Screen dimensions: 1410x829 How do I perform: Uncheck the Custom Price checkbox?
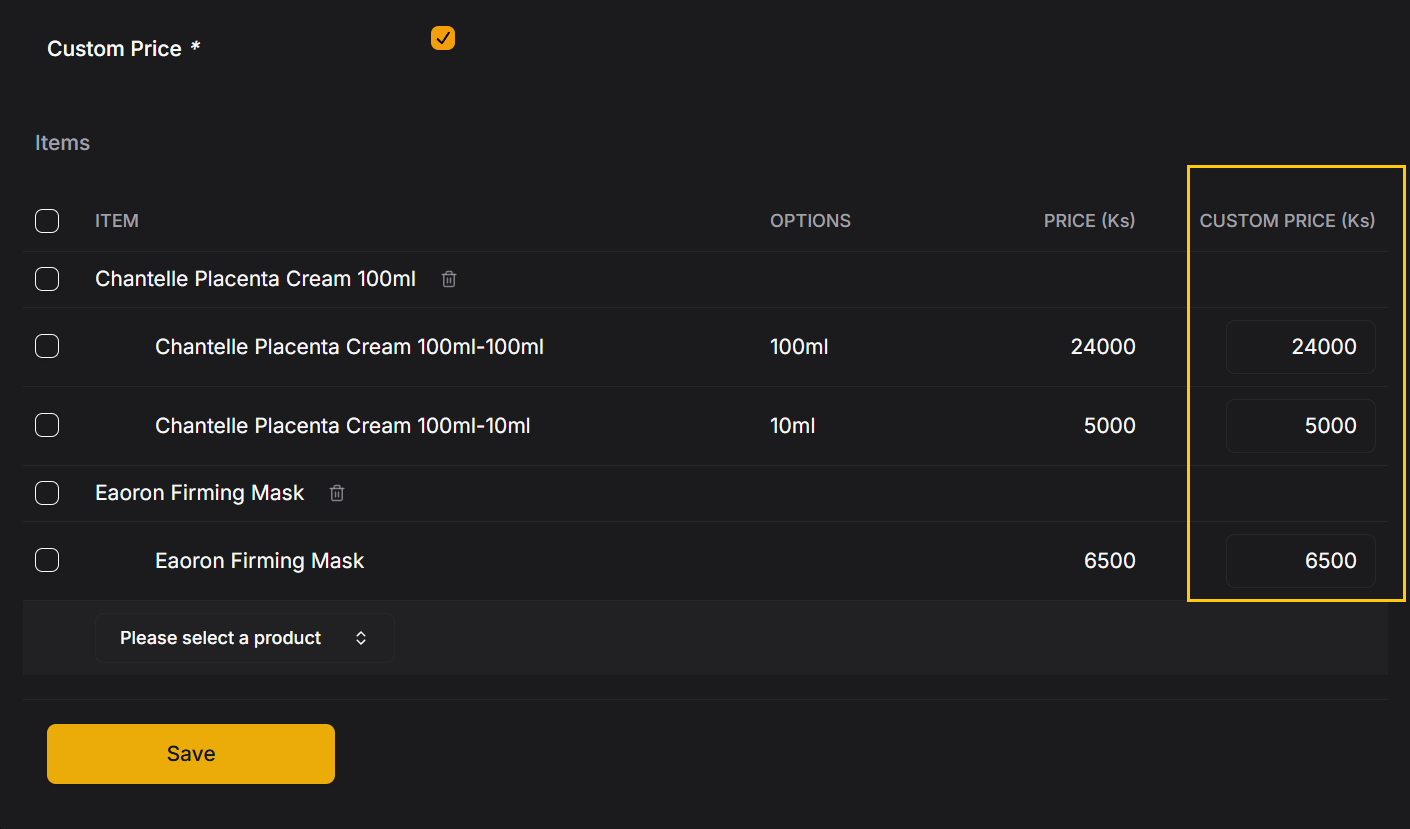point(443,38)
